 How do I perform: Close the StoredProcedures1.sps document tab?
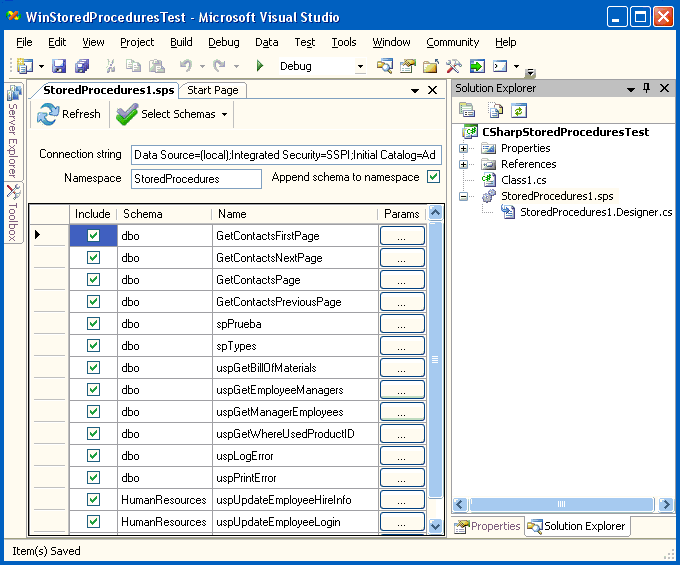[x=432, y=90]
